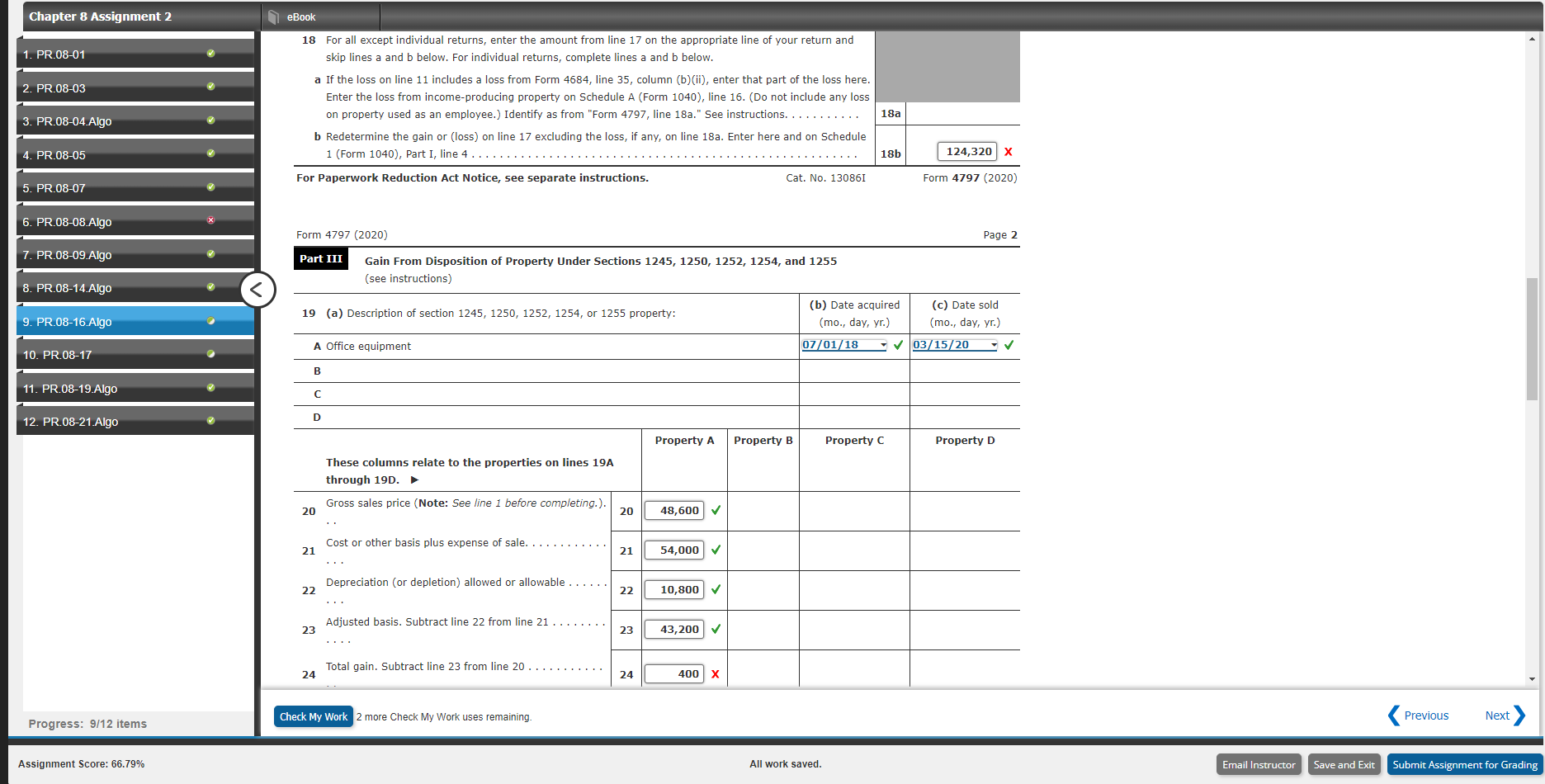Screen dimensions: 1545x784
Task: Click the green check on line 23
Action: (x=716, y=629)
